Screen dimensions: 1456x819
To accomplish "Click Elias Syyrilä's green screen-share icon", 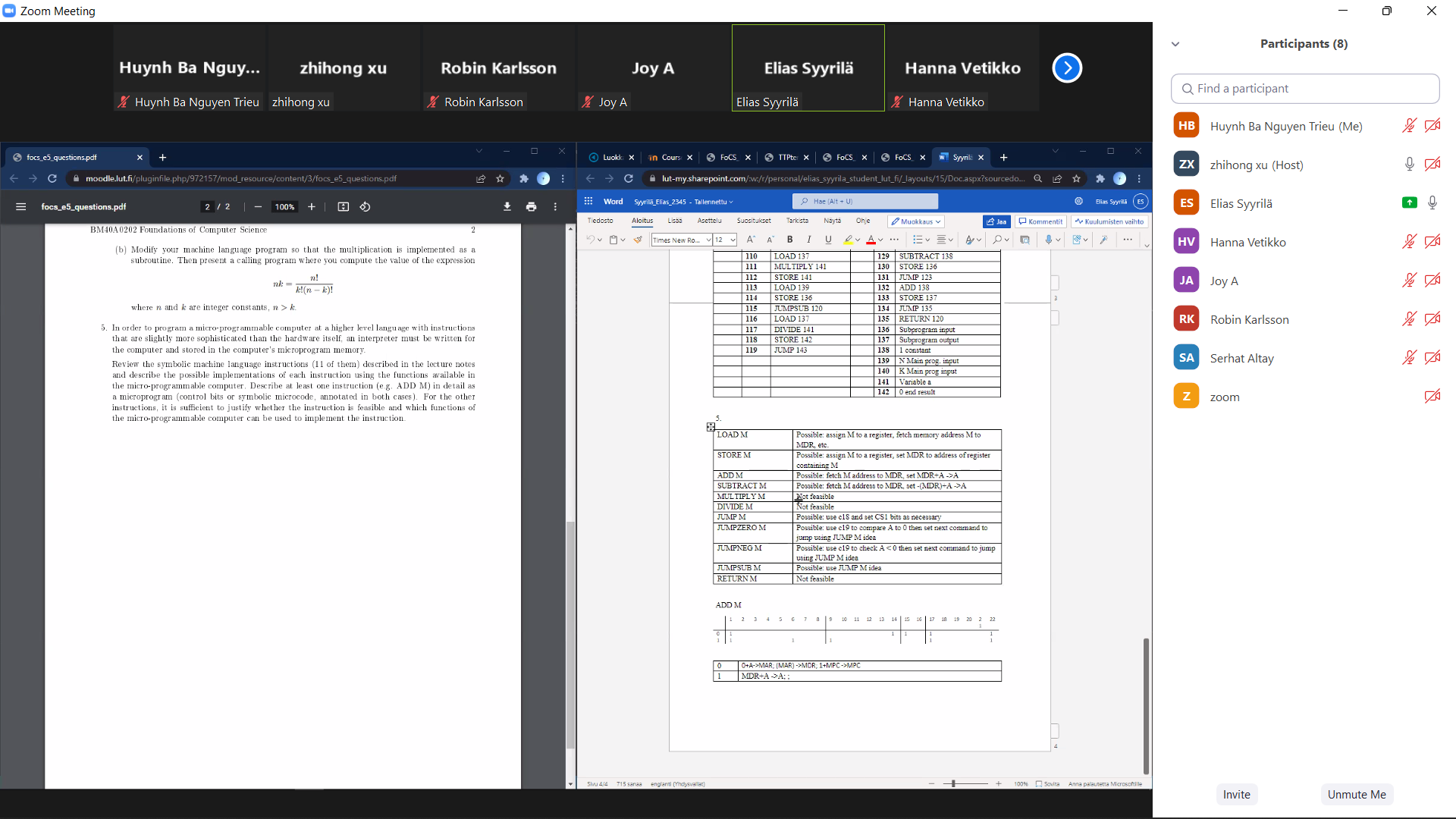I will (x=1409, y=203).
